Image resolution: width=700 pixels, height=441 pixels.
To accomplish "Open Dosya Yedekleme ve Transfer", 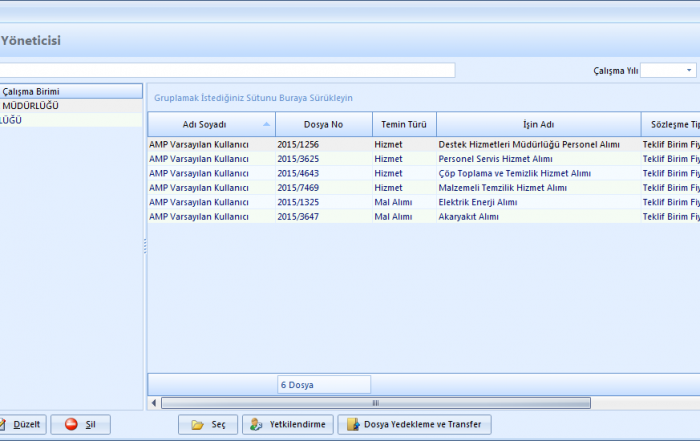I will point(414,425).
